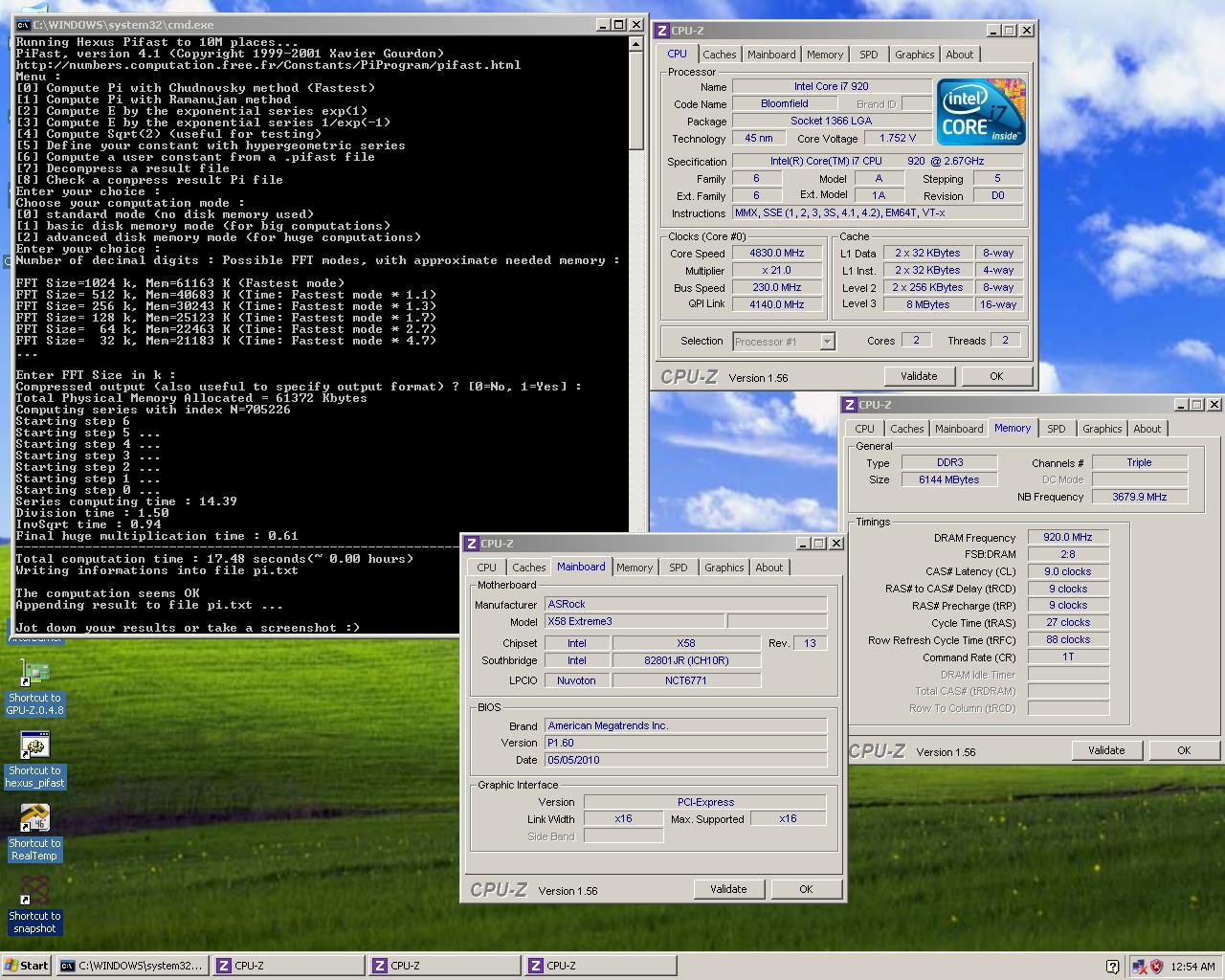Click the Bus Speed 230.0 MHz value
The height and width of the screenshot is (980, 1225).
(777, 288)
